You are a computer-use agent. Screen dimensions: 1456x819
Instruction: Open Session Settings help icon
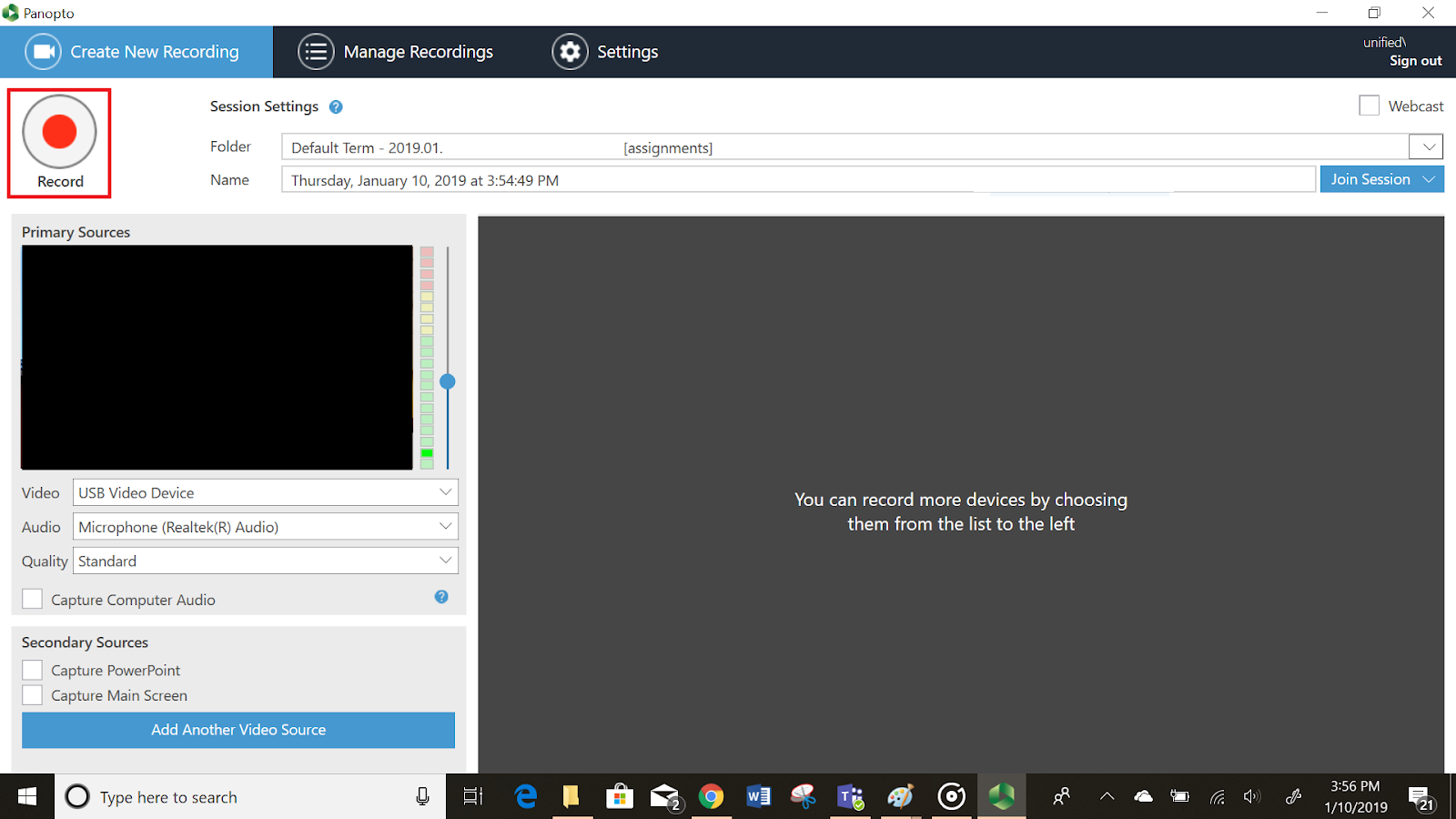pyautogui.click(x=336, y=107)
